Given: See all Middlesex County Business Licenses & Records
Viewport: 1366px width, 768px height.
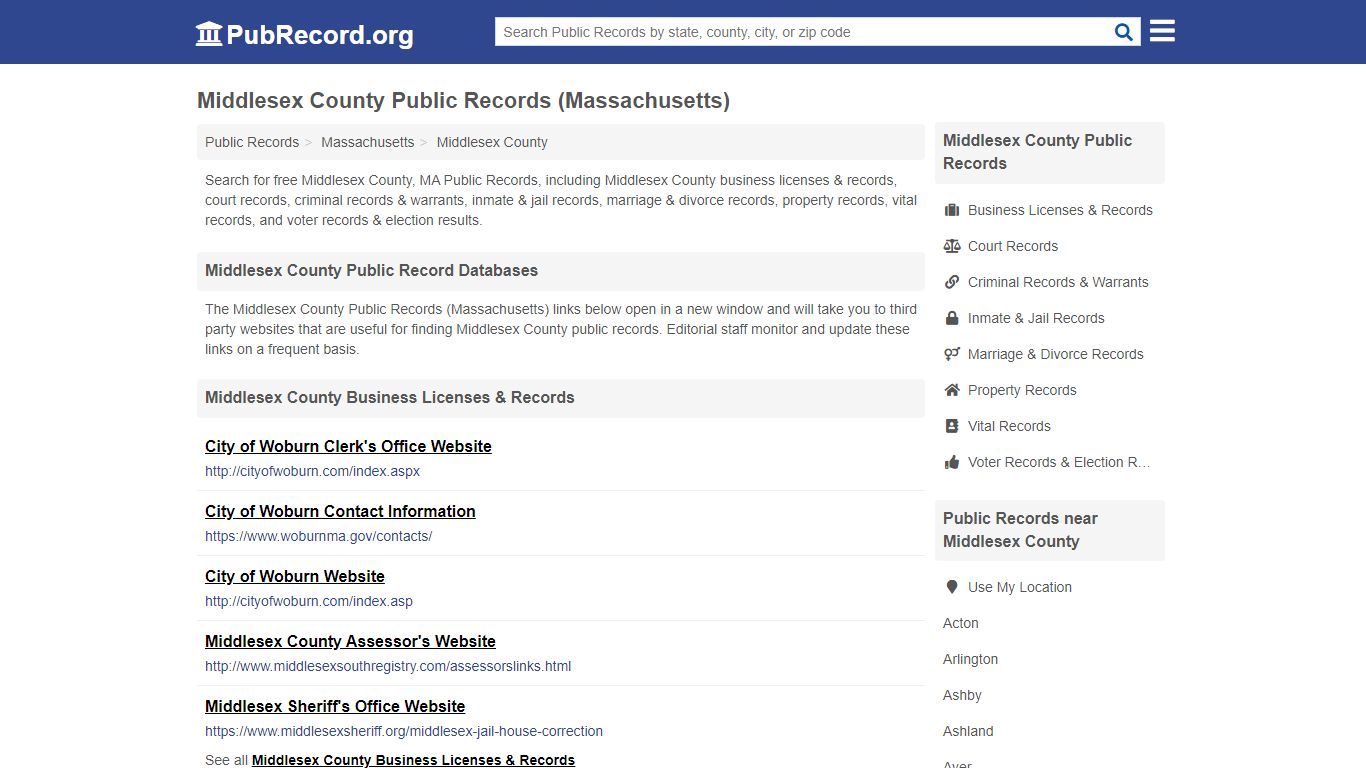Looking at the screenshot, I should 413,760.
